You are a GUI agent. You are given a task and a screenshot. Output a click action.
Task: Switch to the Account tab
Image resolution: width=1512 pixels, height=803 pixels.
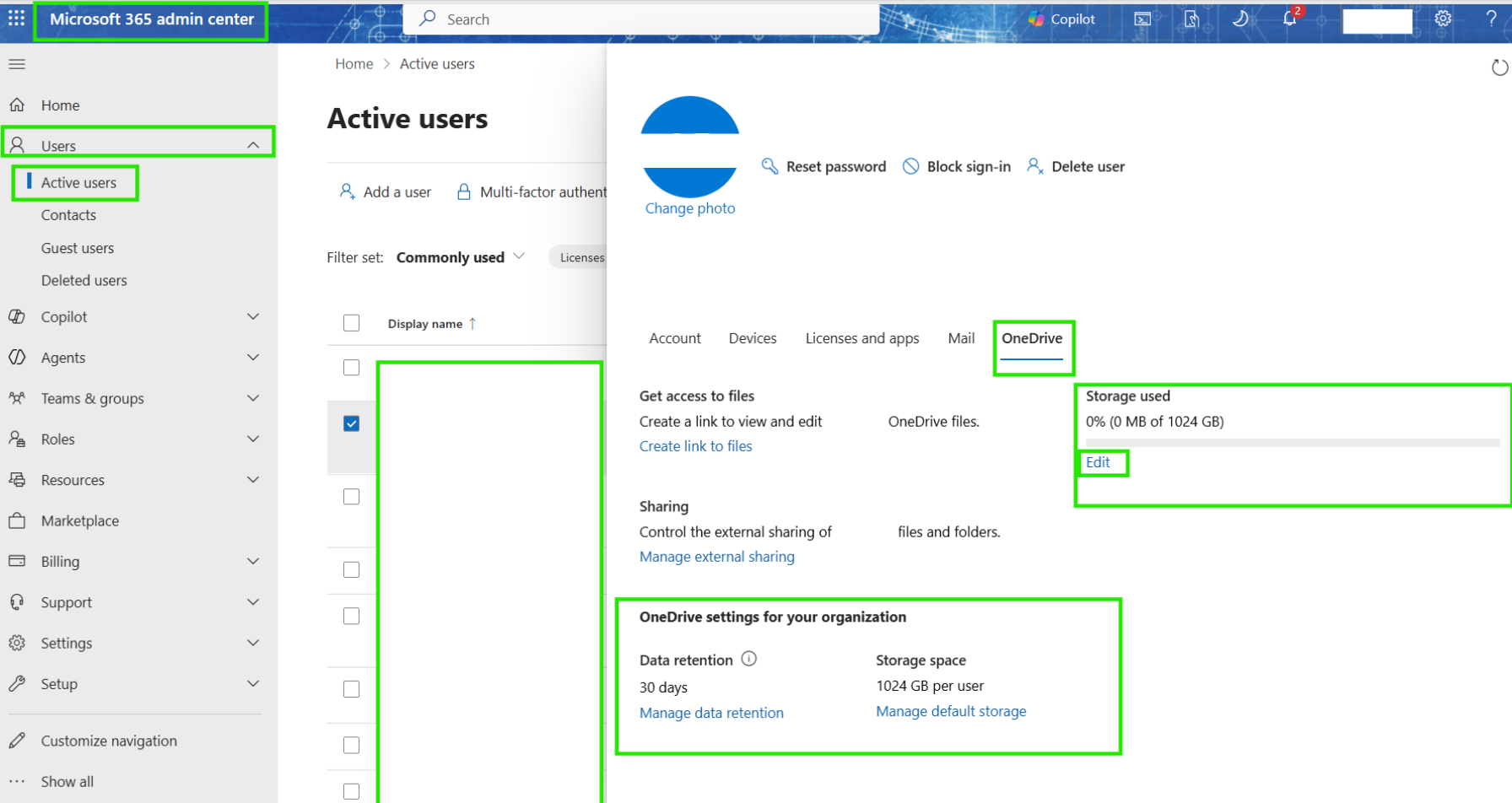tap(675, 338)
